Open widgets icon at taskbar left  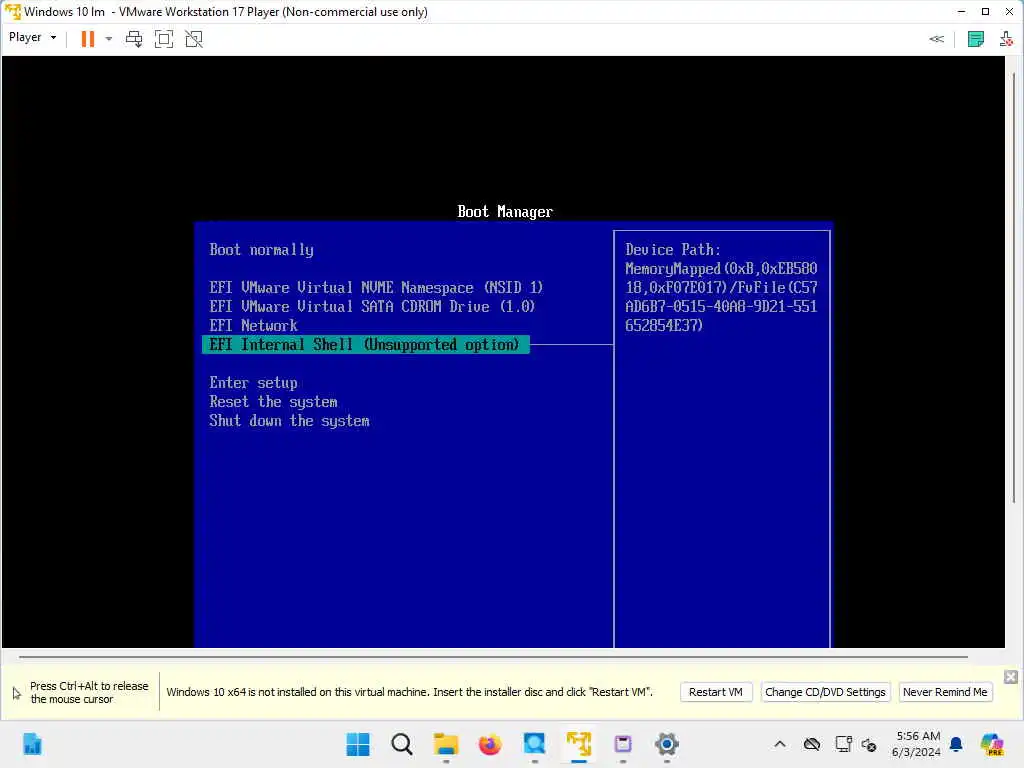coord(32,744)
